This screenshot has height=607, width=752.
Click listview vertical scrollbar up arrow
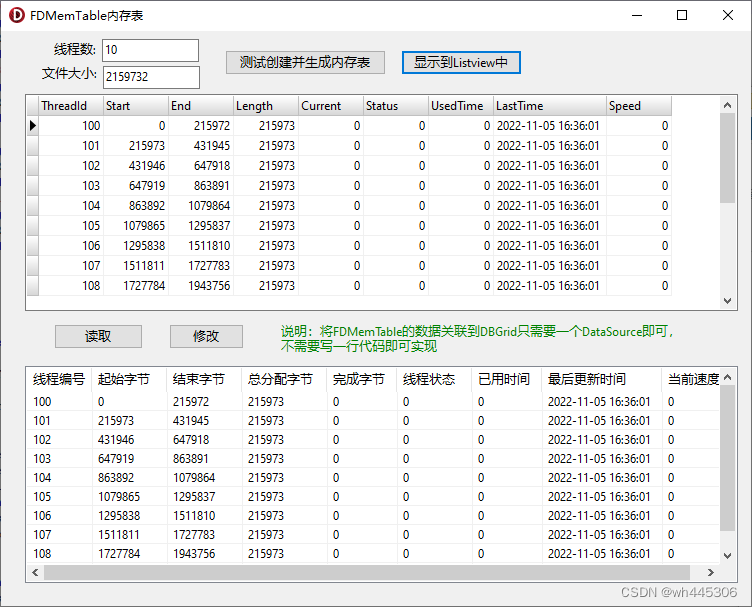point(728,377)
